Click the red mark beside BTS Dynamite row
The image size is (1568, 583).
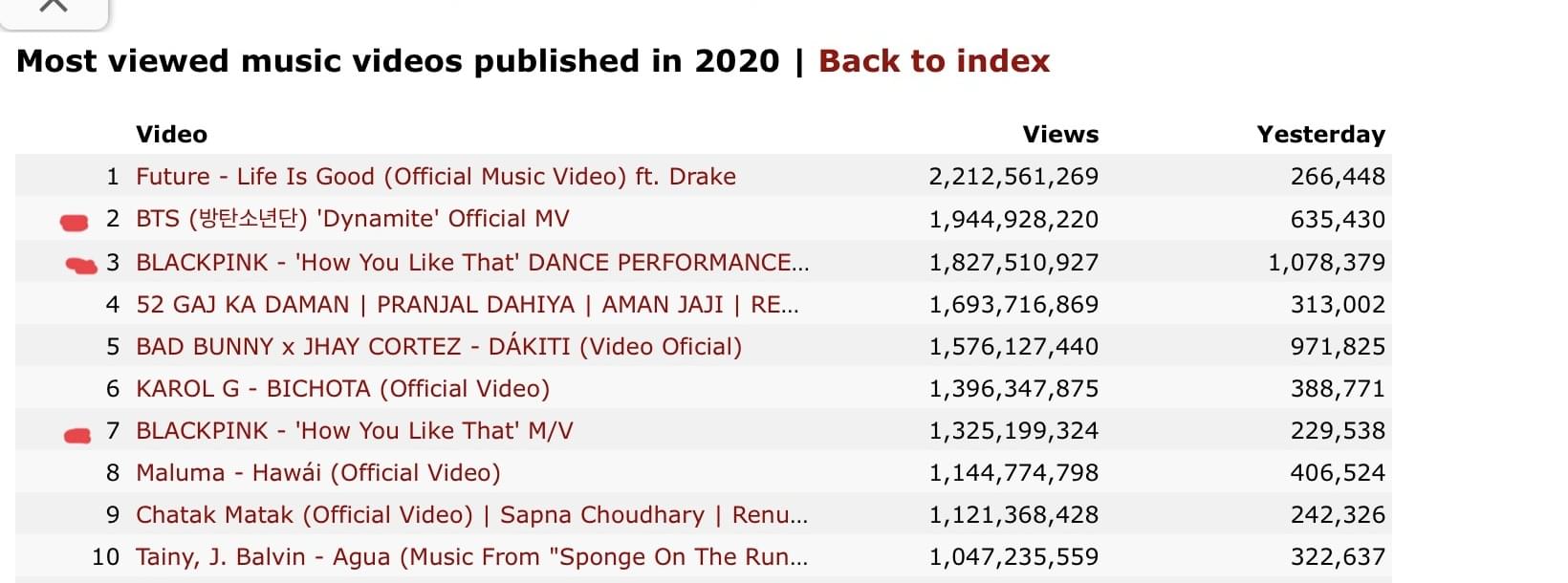click(75, 223)
